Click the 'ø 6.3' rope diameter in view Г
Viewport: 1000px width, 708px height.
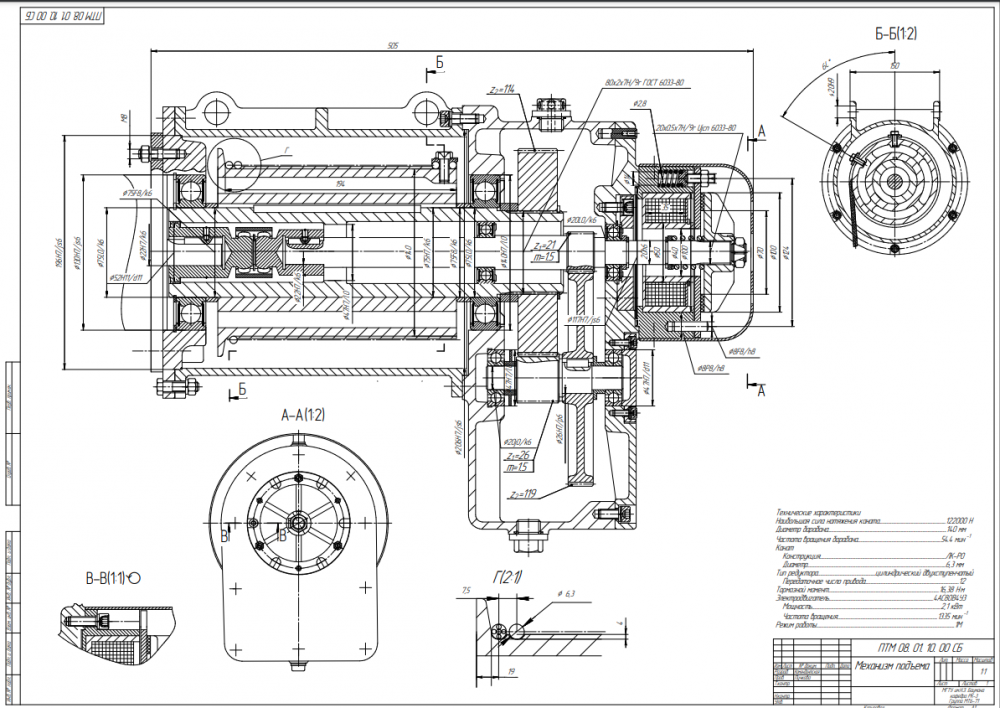566,594
